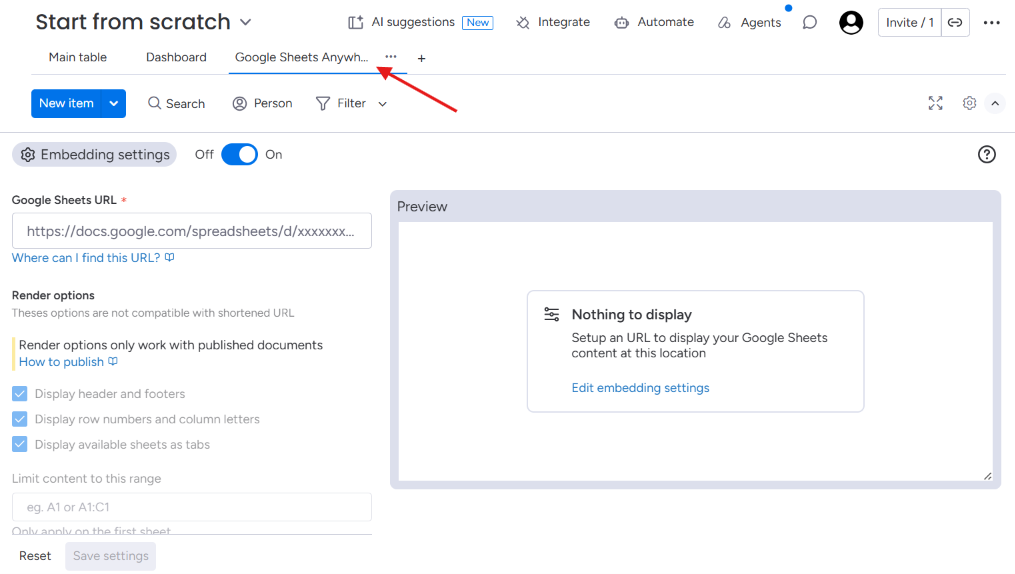Click Edit embedding settings link
Image resolution: width=1015 pixels, height=574 pixels.
pos(640,388)
